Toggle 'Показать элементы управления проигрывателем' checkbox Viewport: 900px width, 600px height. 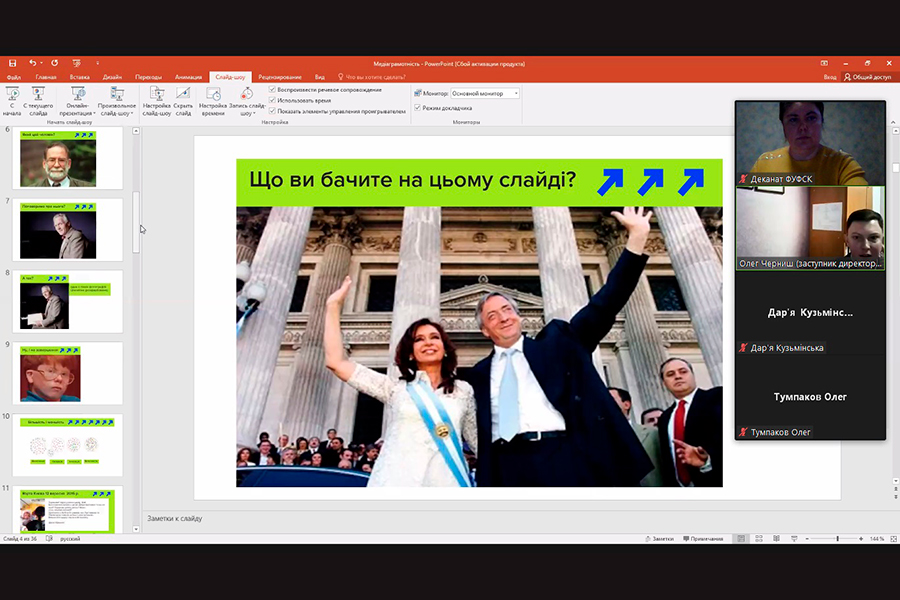(x=273, y=111)
